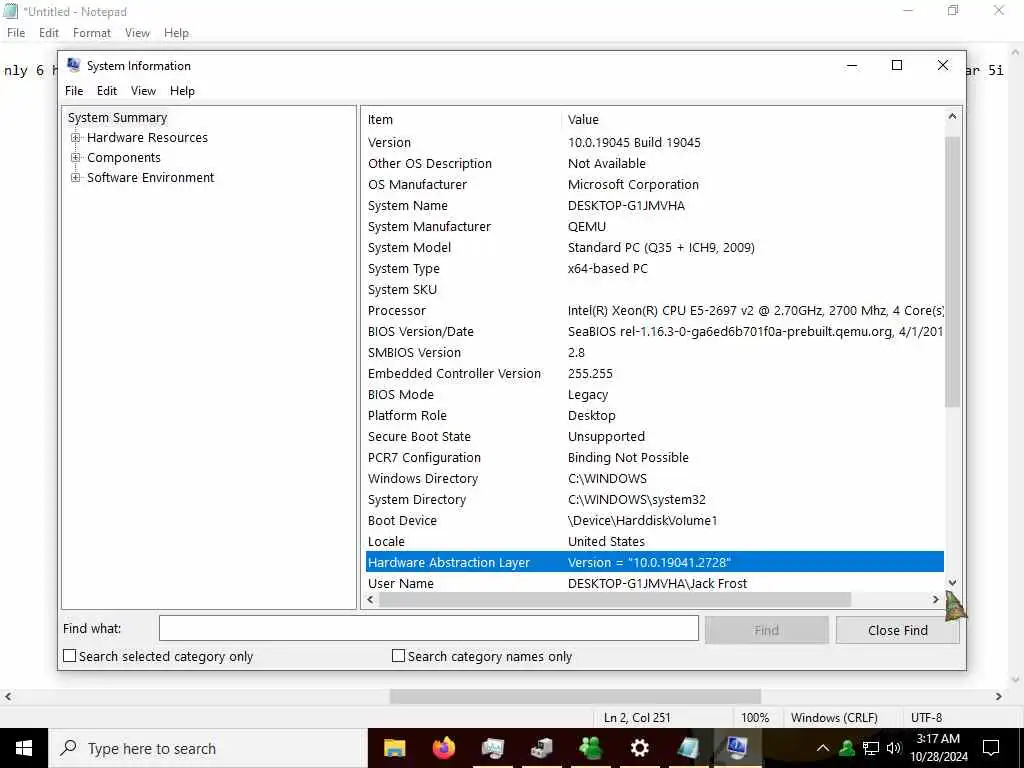Click the Value column header
This screenshot has height=768, width=1024.
(x=752, y=120)
